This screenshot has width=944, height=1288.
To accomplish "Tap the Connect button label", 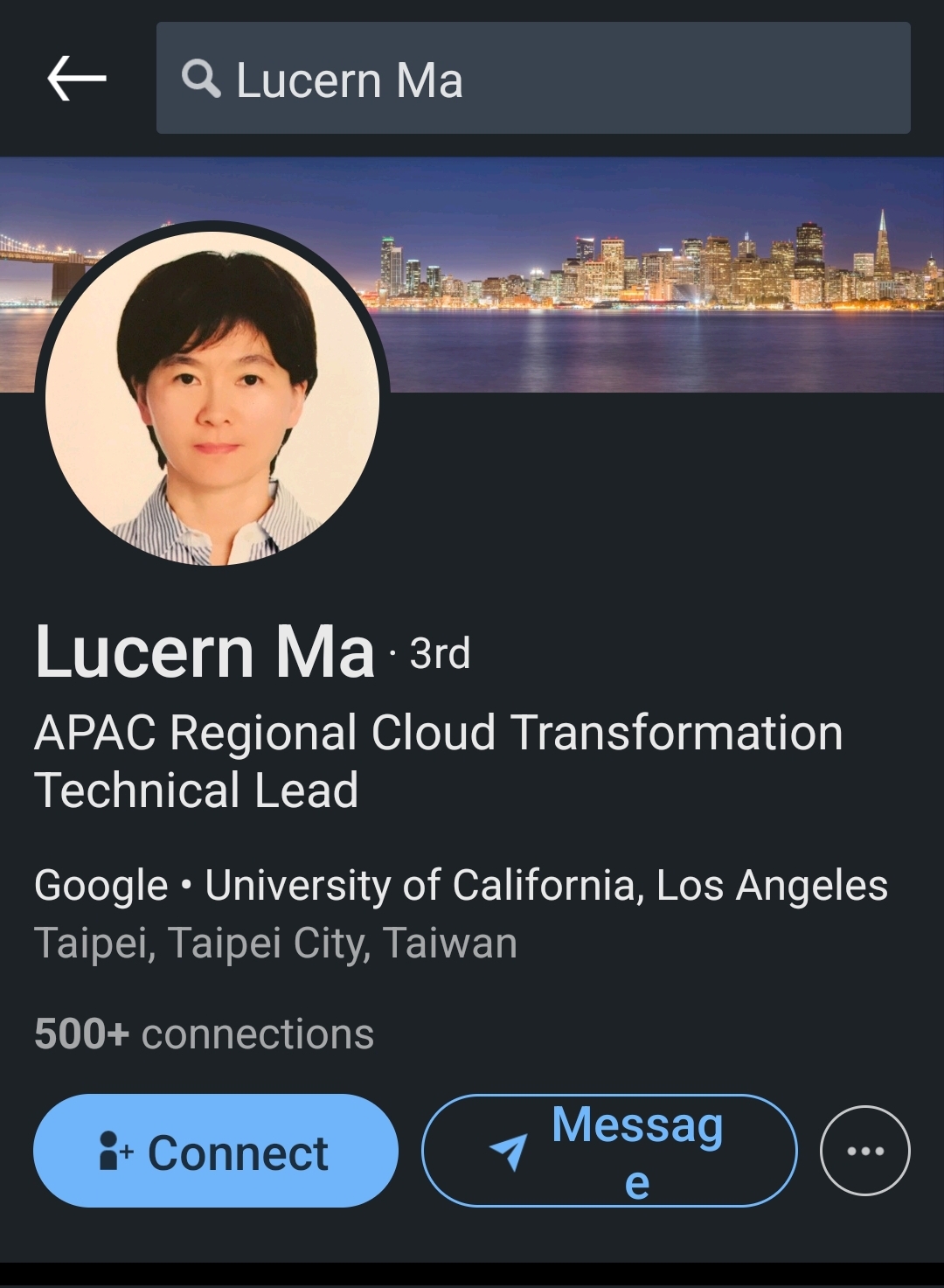I will pos(238,1152).
